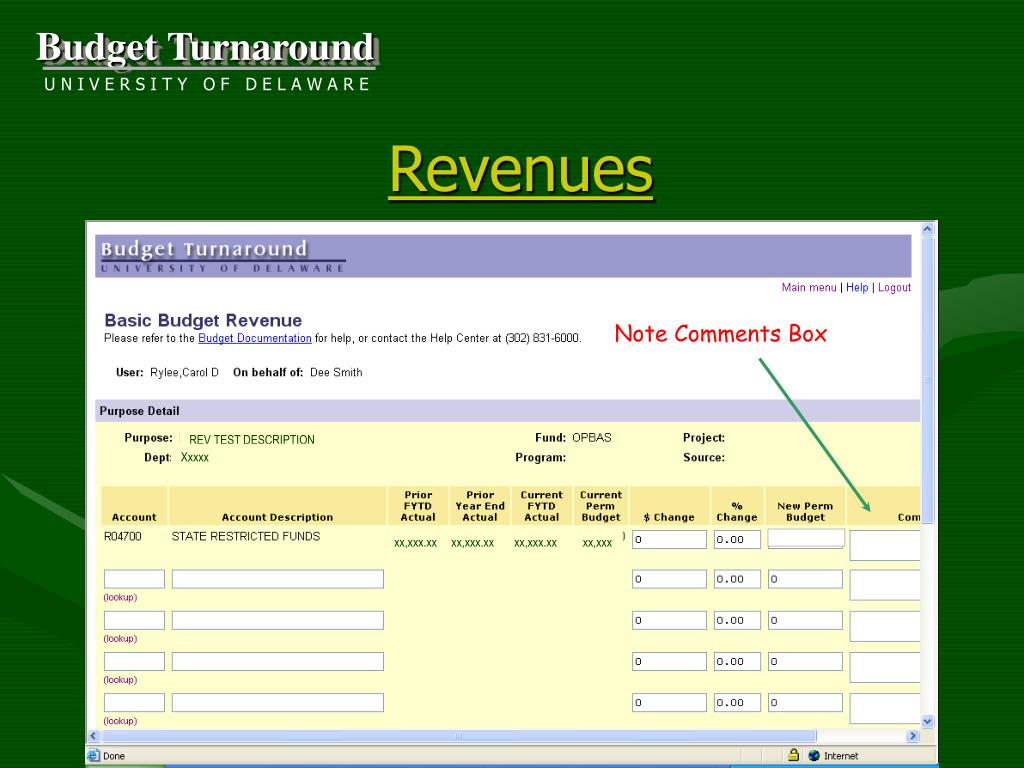
Task: Open the Budget Documentation link
Action: click(255, 338)
